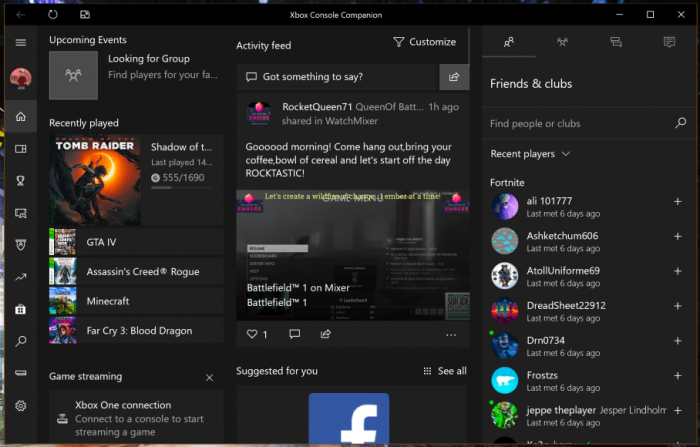Click Customize in the Activity feed
Screen dimensions: 700x447
coord(424,42)
